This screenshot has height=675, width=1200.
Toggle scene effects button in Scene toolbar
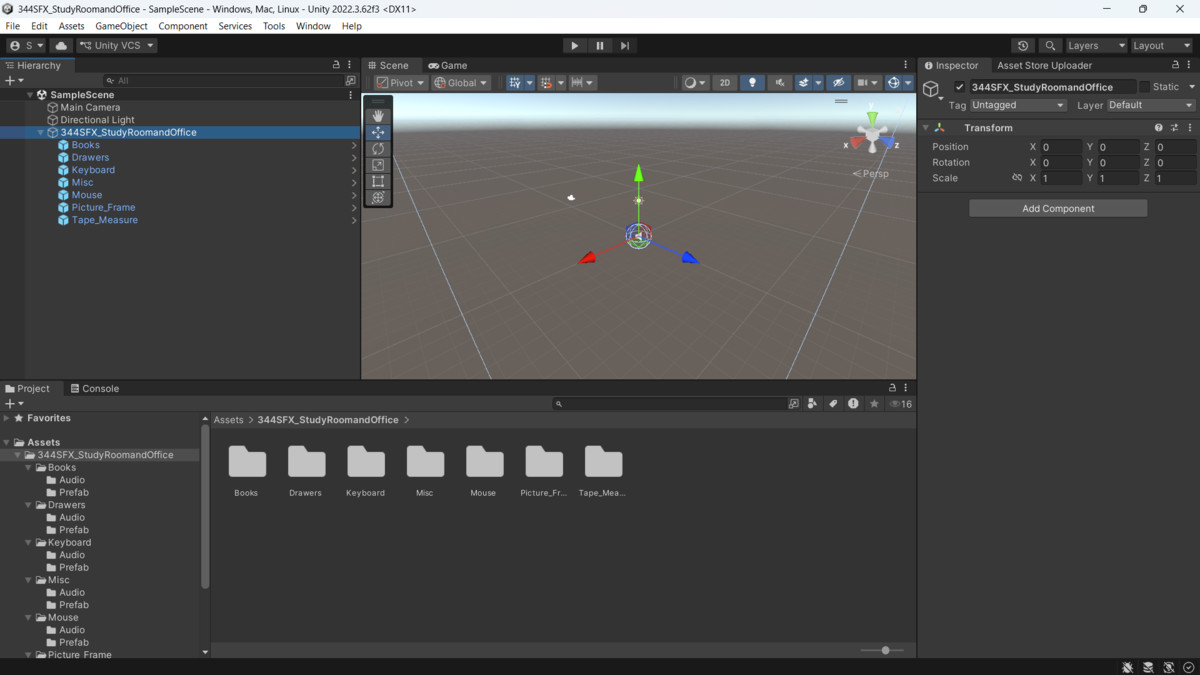pos(804,83)
